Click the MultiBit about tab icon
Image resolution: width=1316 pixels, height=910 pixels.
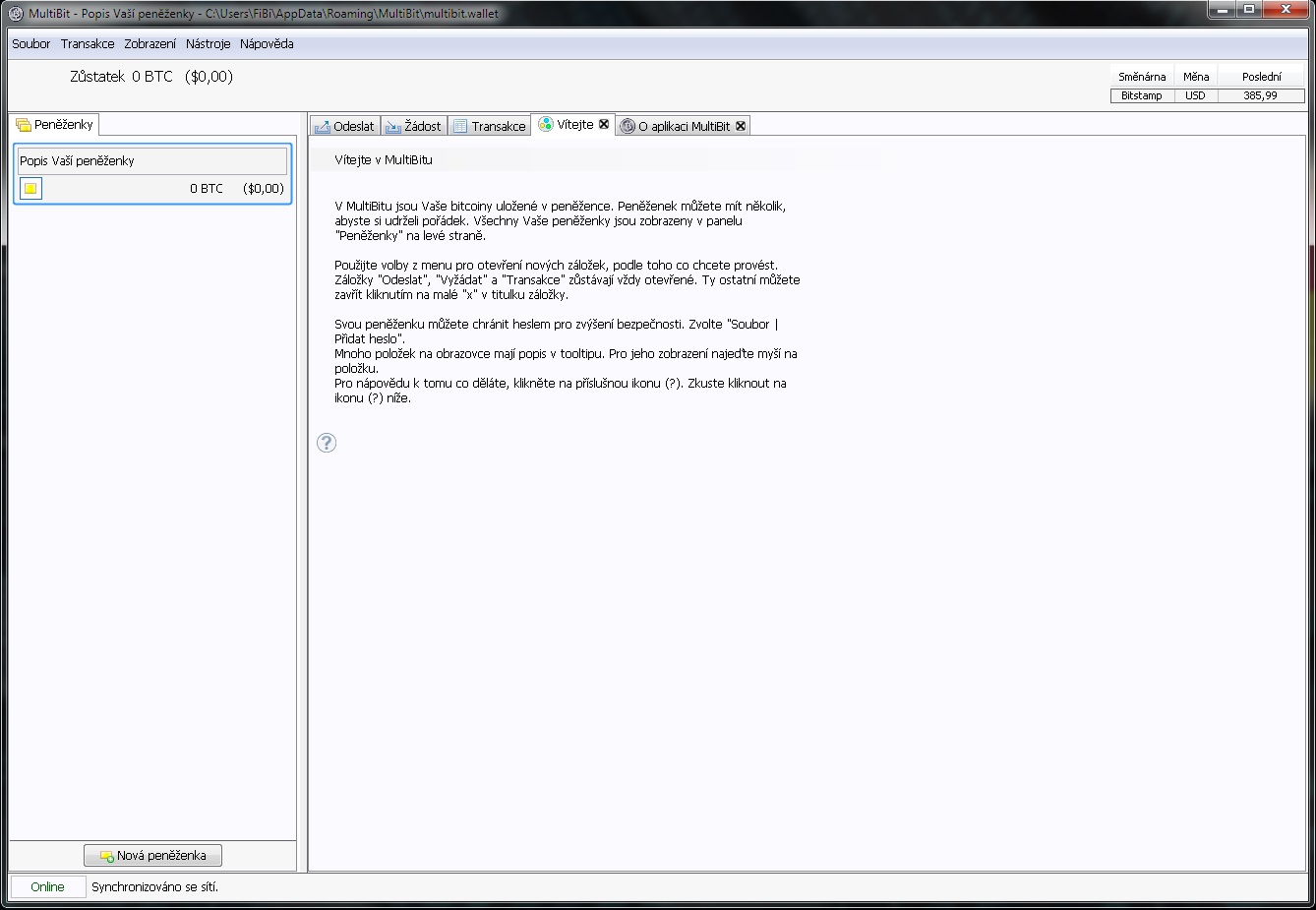pyautogui.click(x=628, y=126)
